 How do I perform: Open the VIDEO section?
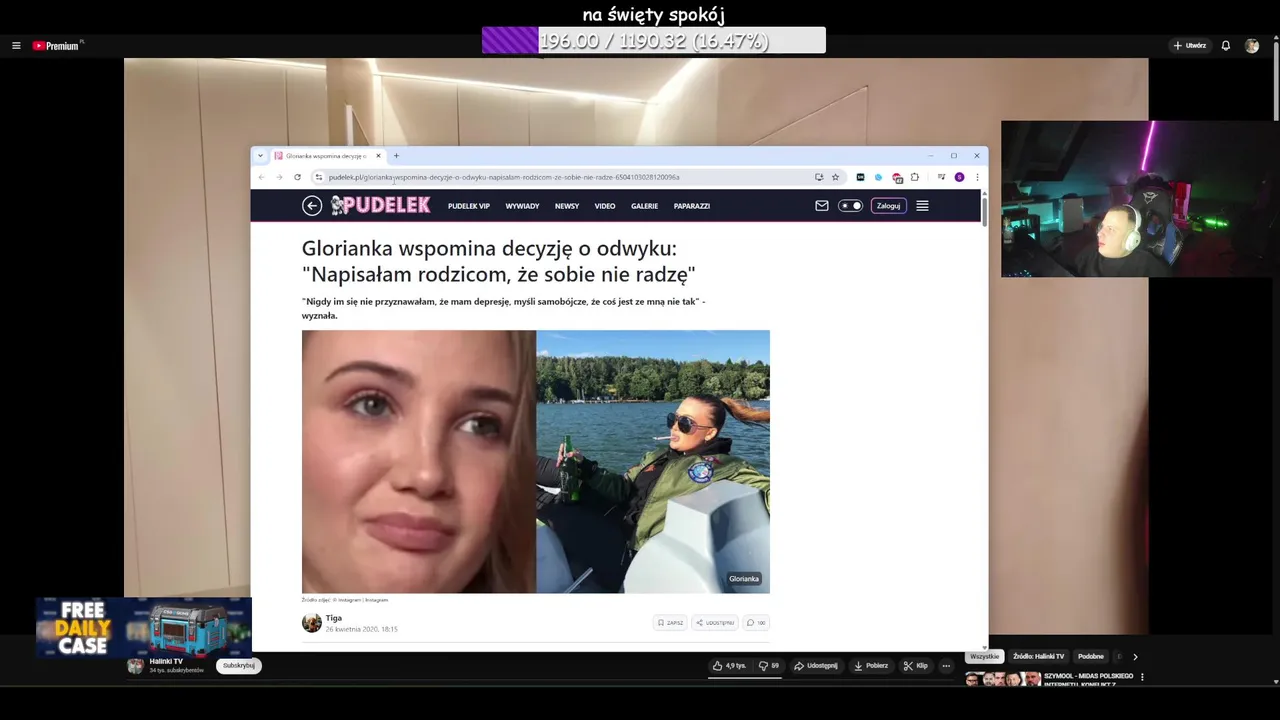click(605, 206)
